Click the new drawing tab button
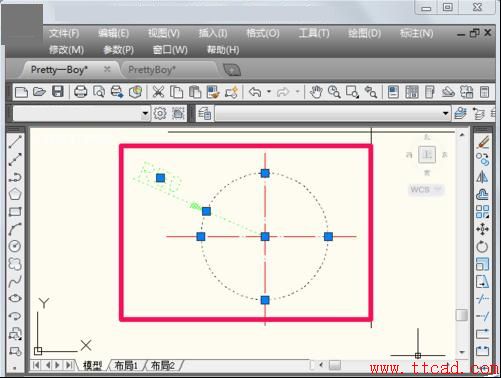 [232, 70]
